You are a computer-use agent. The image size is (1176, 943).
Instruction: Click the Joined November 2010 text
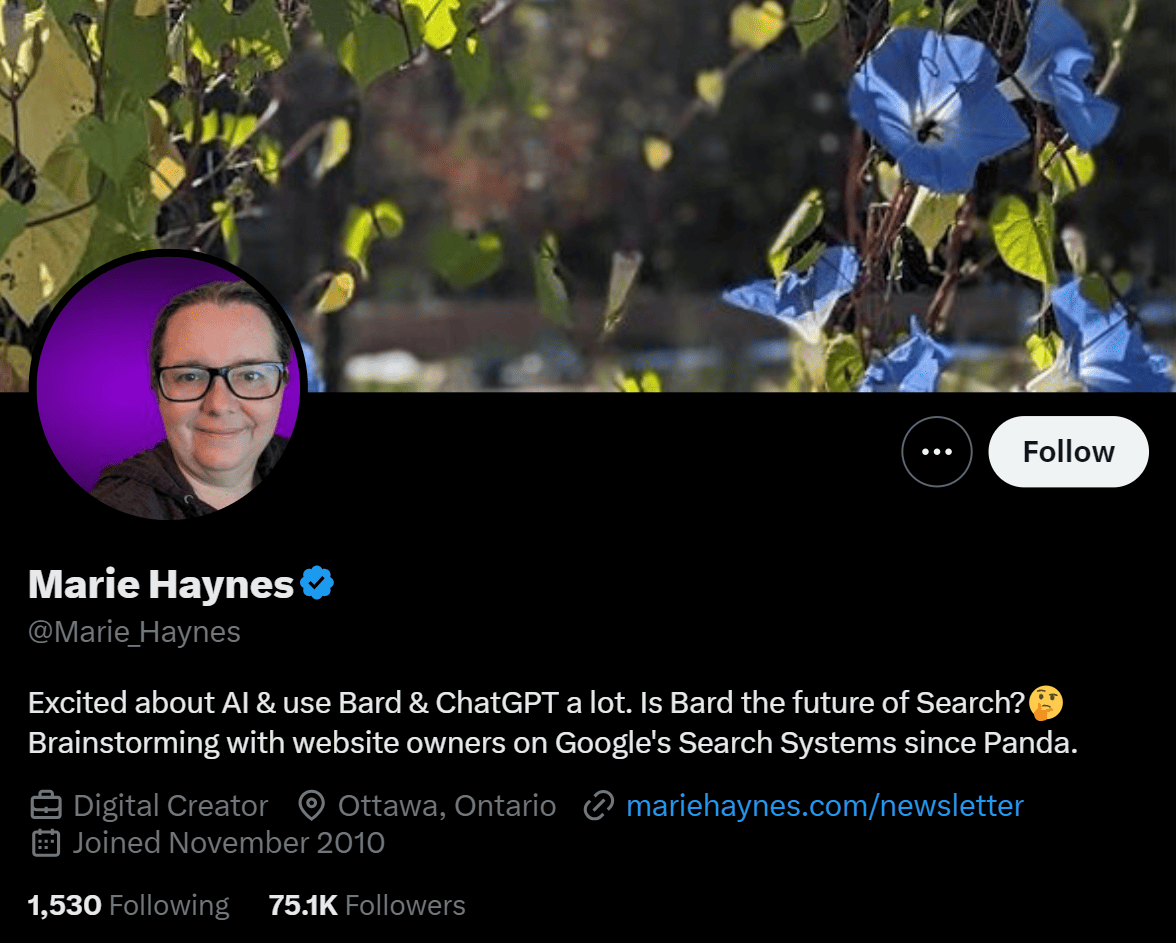point(228,842)
